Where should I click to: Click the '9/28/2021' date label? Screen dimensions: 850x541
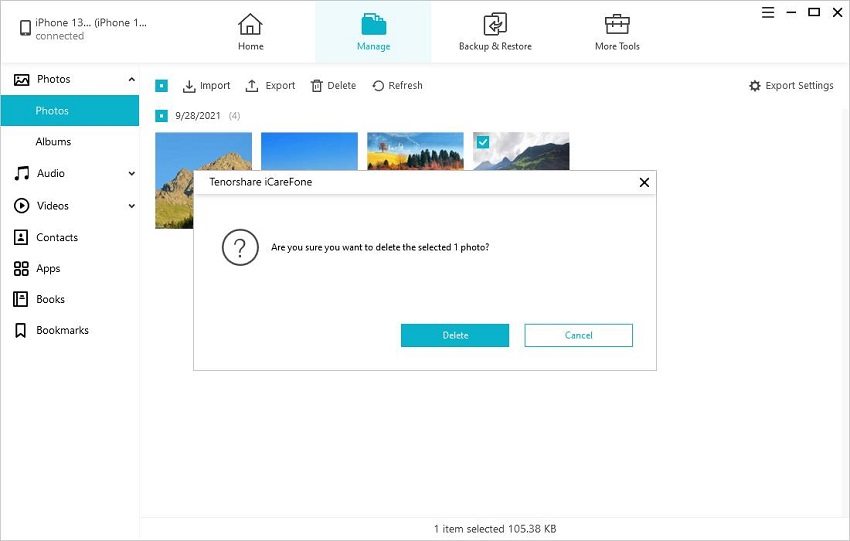click(x=198, y=115)
